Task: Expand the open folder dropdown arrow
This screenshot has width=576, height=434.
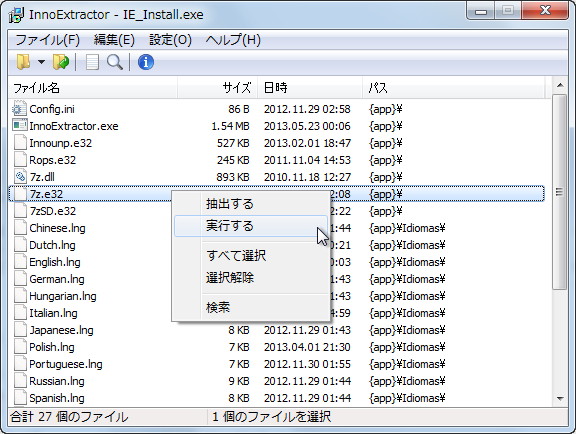Action: click(42, 62)
